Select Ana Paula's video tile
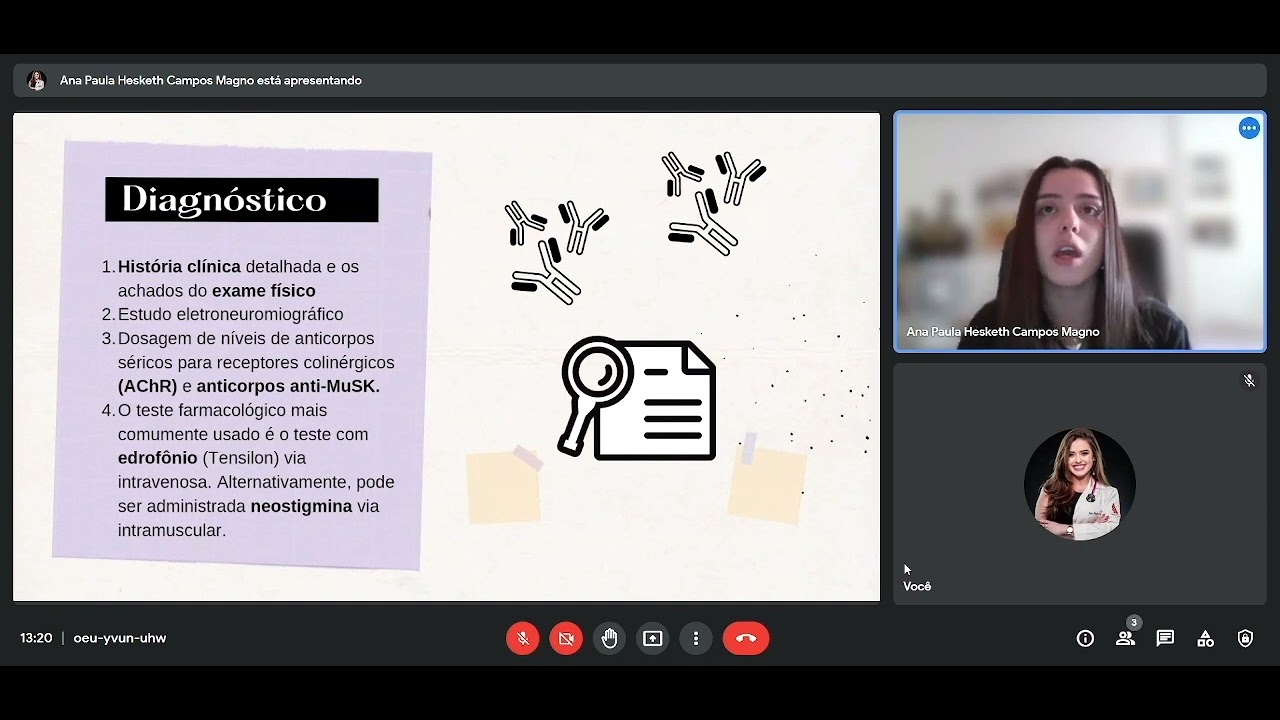Screen dimensions: 1280x720 1079,230
